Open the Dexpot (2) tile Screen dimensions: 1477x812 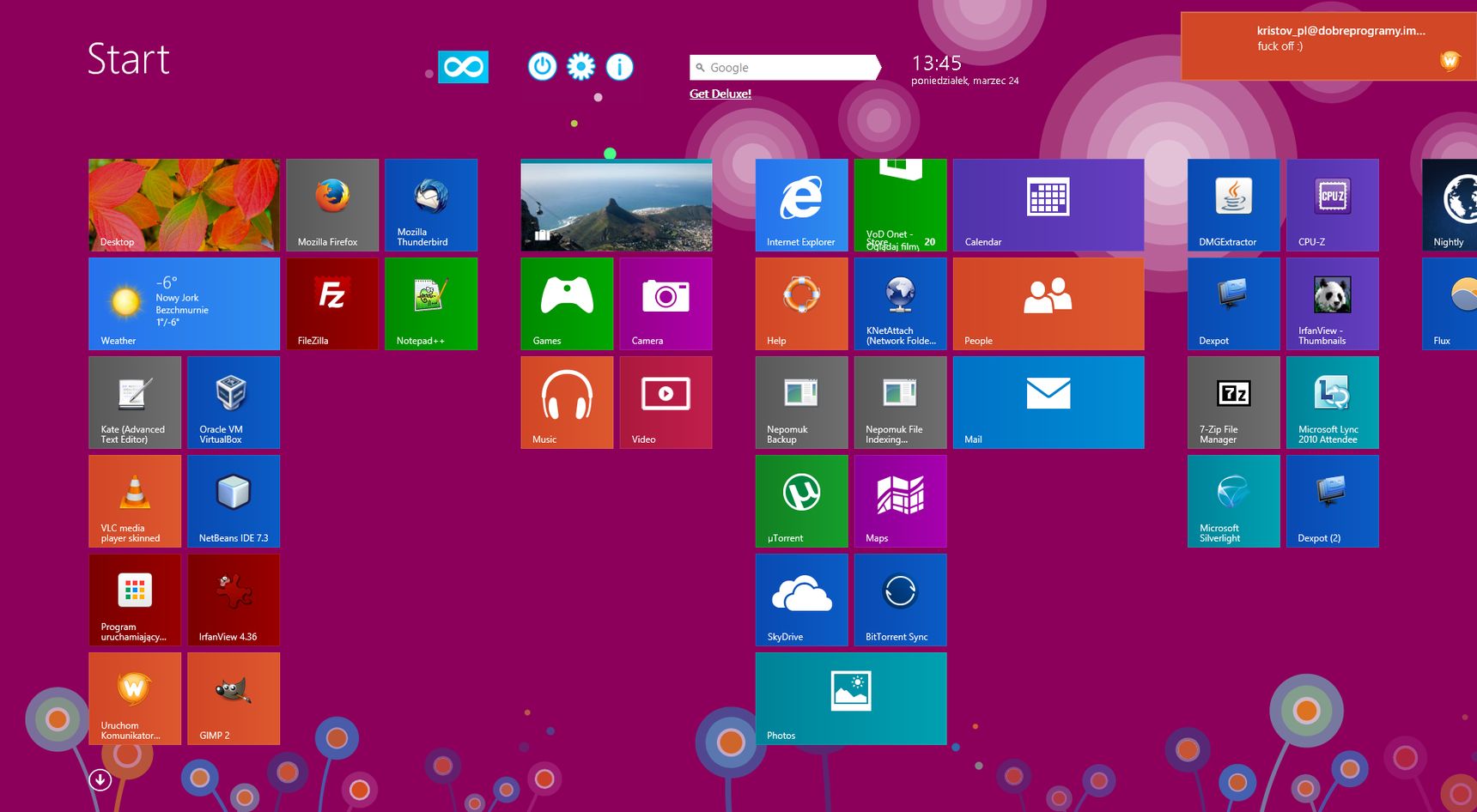point(1333,501)
